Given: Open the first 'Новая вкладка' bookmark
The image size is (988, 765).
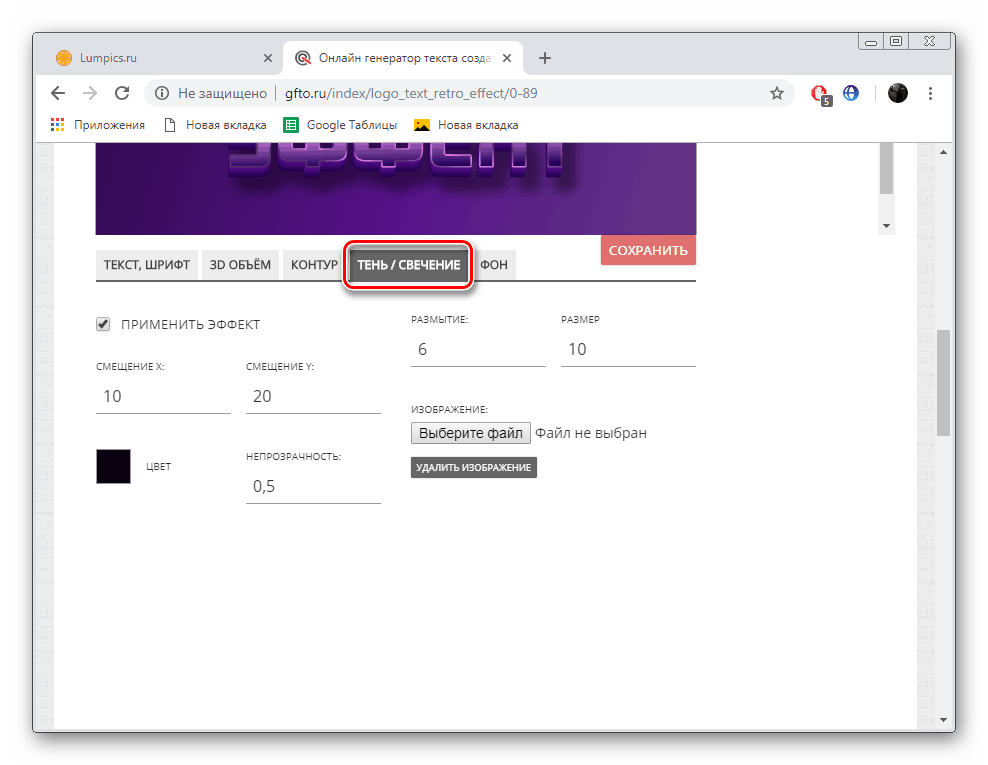Looking at the screenshot, I should [x=215, y=125].
